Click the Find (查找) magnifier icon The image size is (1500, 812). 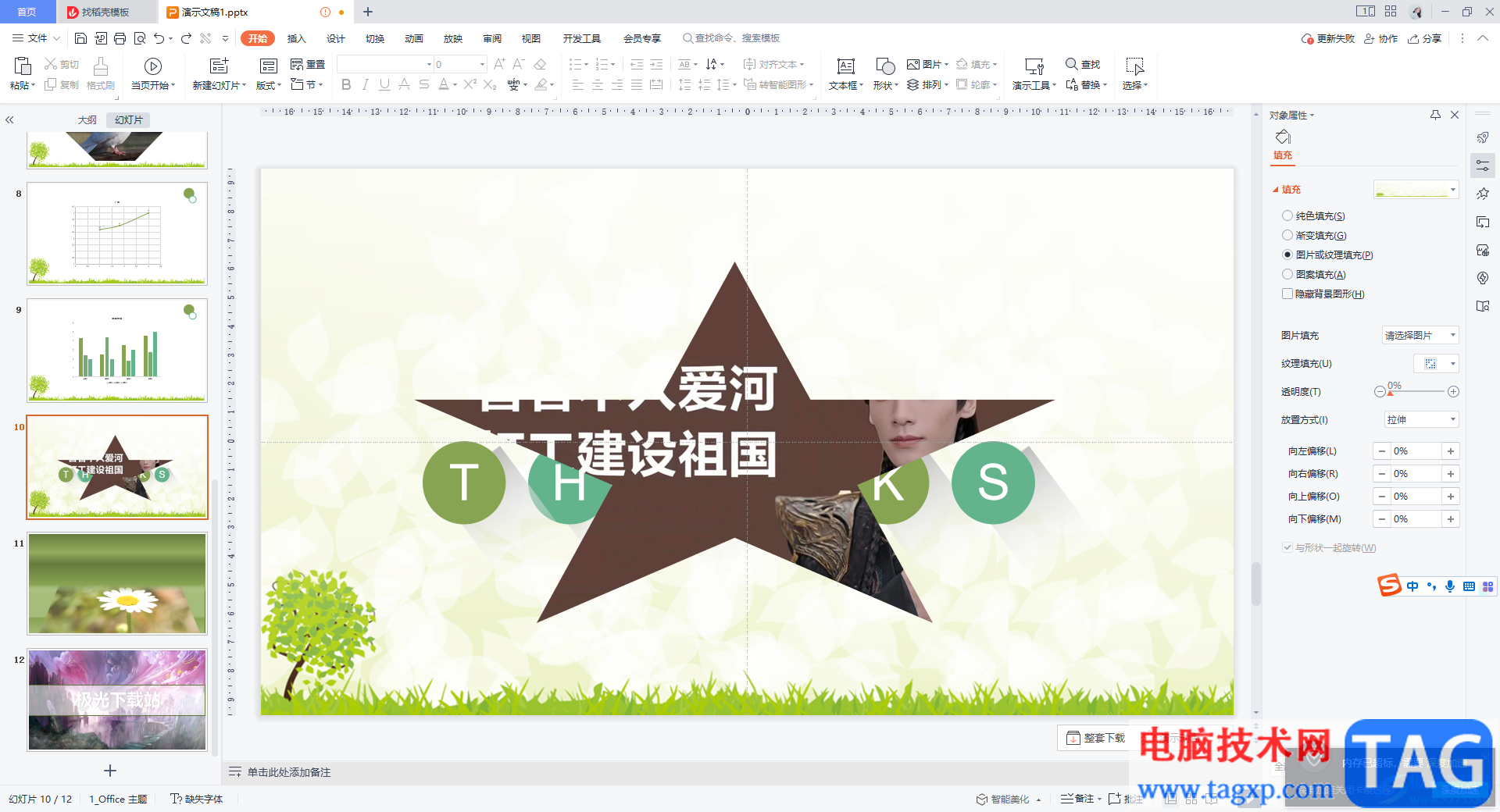1072,64
